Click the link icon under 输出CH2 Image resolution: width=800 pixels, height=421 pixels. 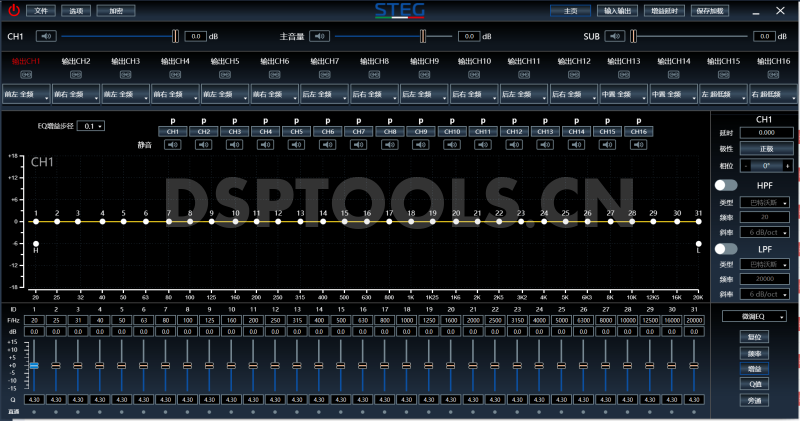coord(77,75)
